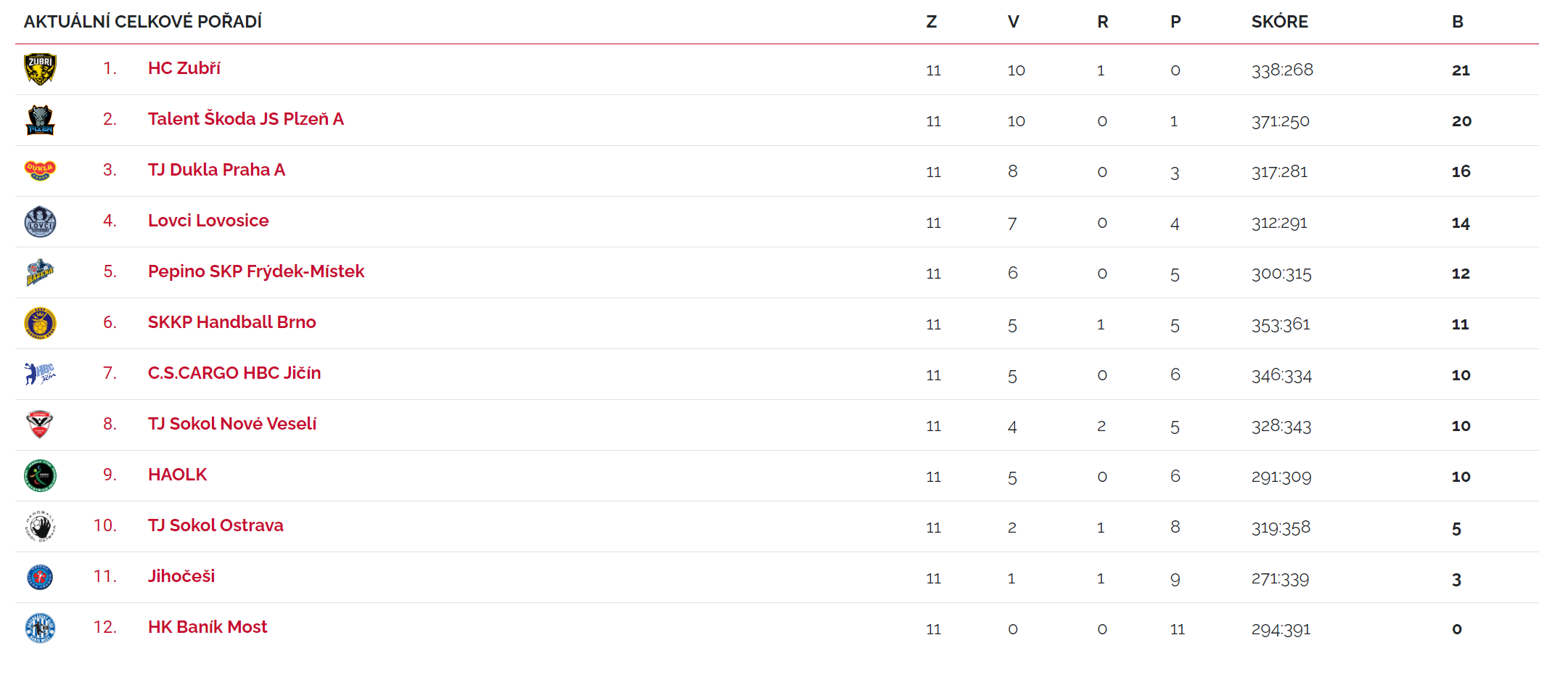
Task: Open the HK Baník Most link
Action: coord(208,627)
